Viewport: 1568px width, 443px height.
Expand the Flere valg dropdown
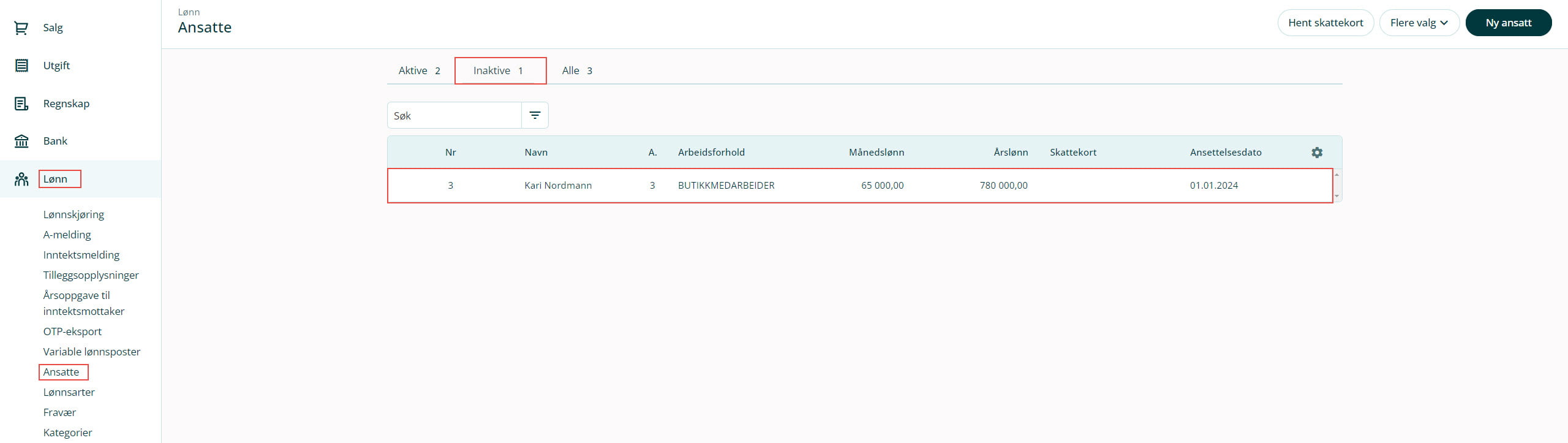[x=1419, y=23]
